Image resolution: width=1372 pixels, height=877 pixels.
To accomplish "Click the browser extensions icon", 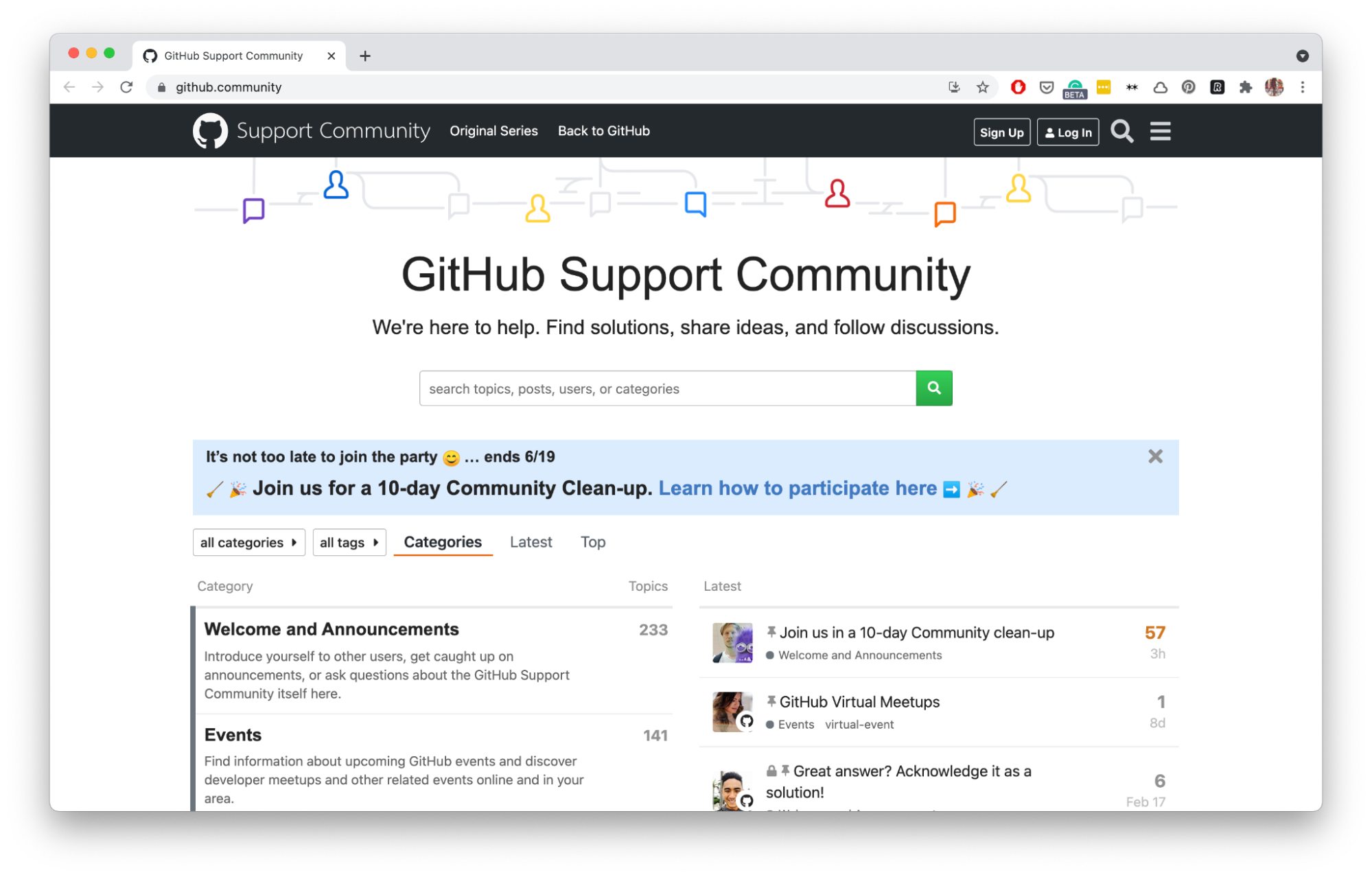I will [x=1244, y=88].
